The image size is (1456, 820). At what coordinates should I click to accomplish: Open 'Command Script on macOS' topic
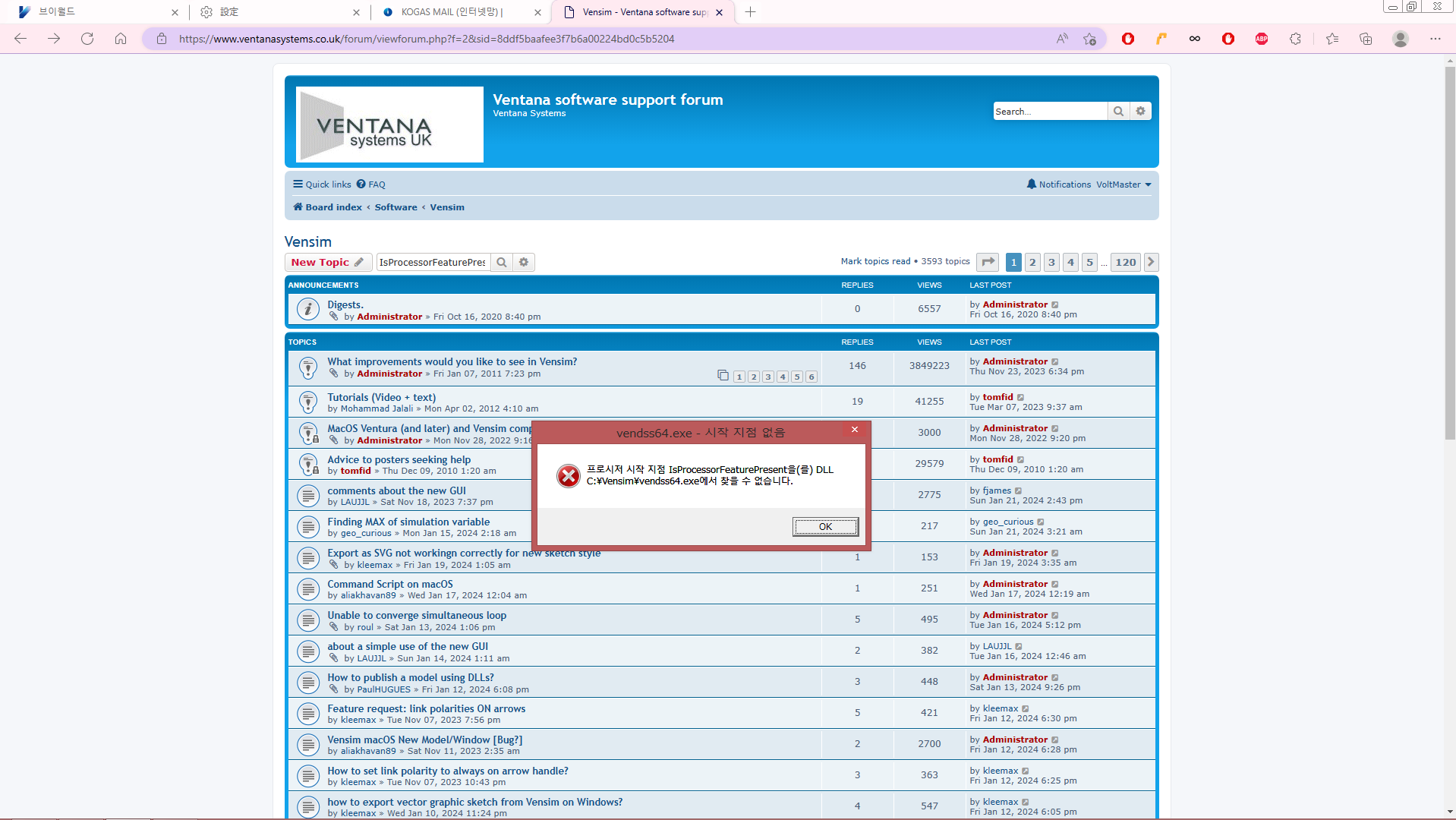coord(389,584)
